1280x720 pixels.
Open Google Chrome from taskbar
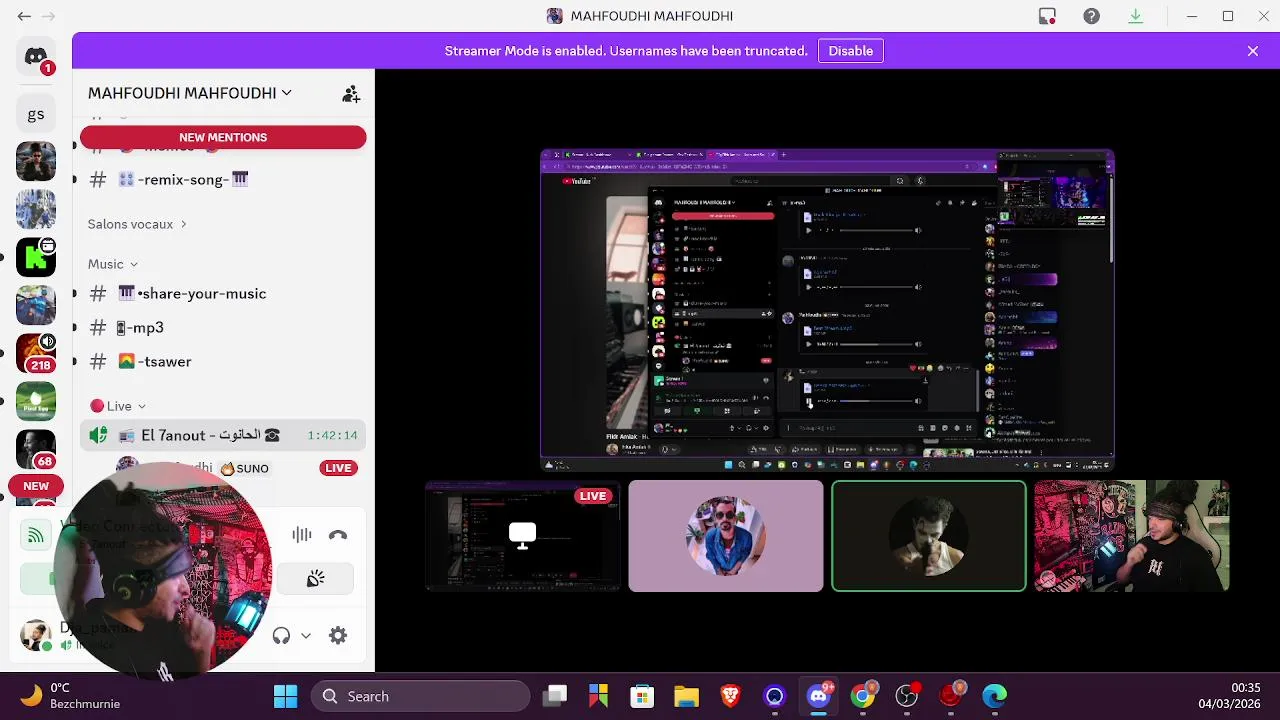[x=862, y=696]
